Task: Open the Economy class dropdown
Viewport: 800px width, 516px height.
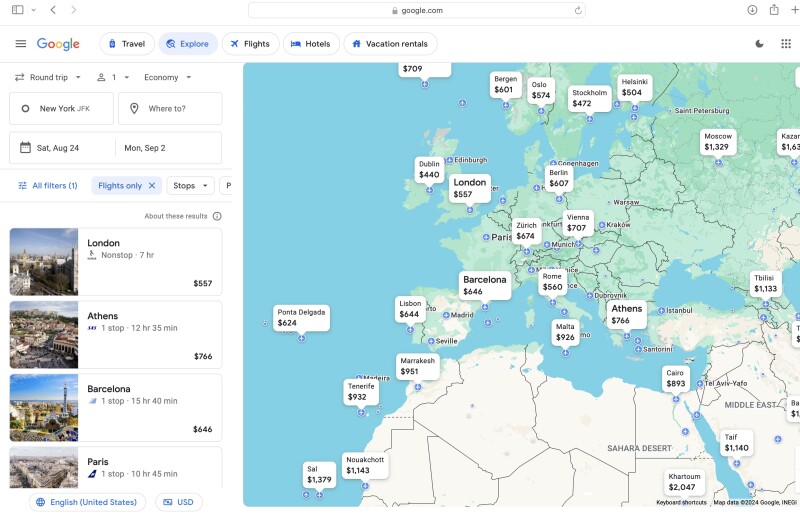Action: coord(167,77)
